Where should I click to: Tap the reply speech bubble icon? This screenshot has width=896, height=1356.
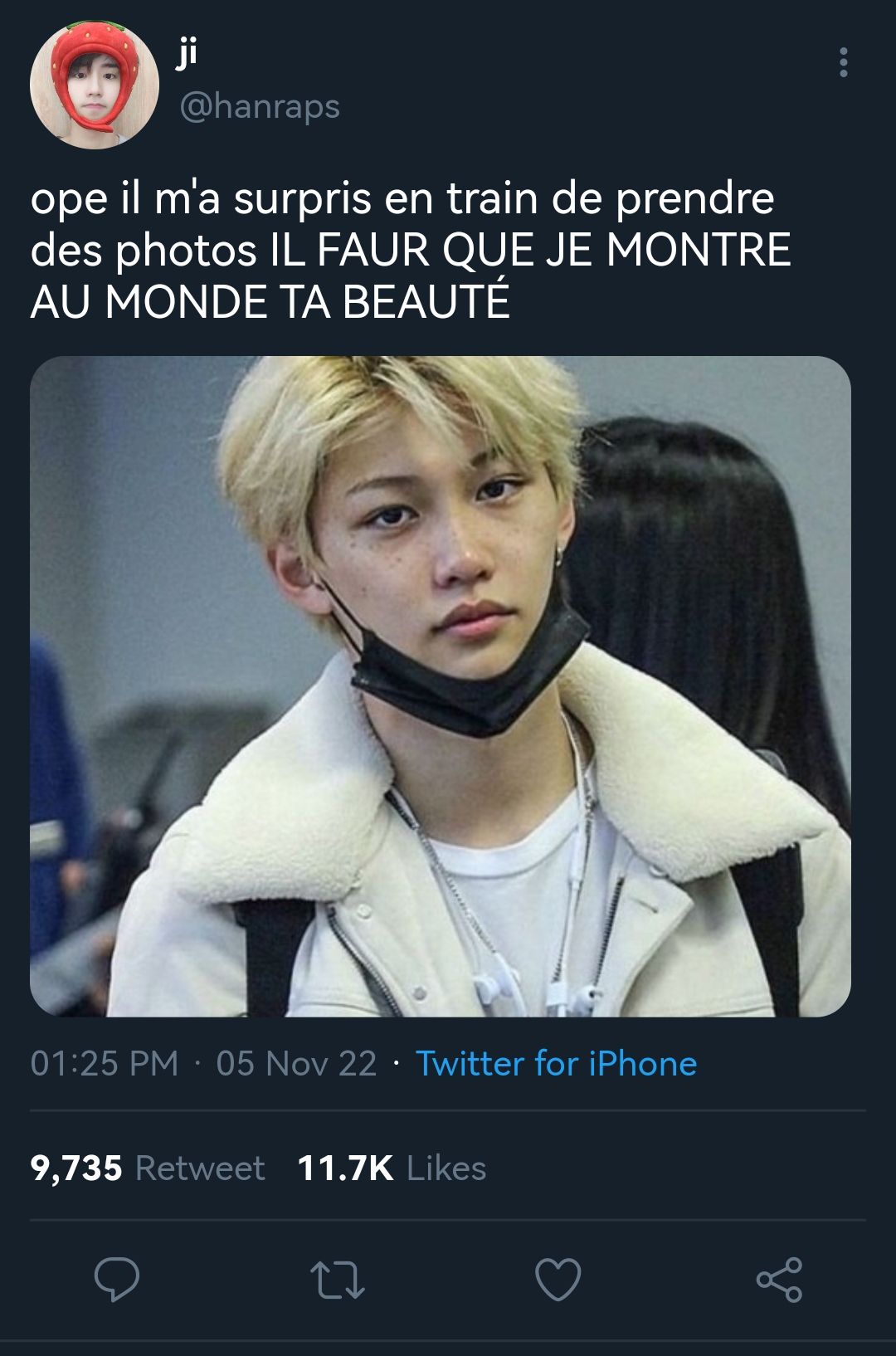coord(116,1279)
